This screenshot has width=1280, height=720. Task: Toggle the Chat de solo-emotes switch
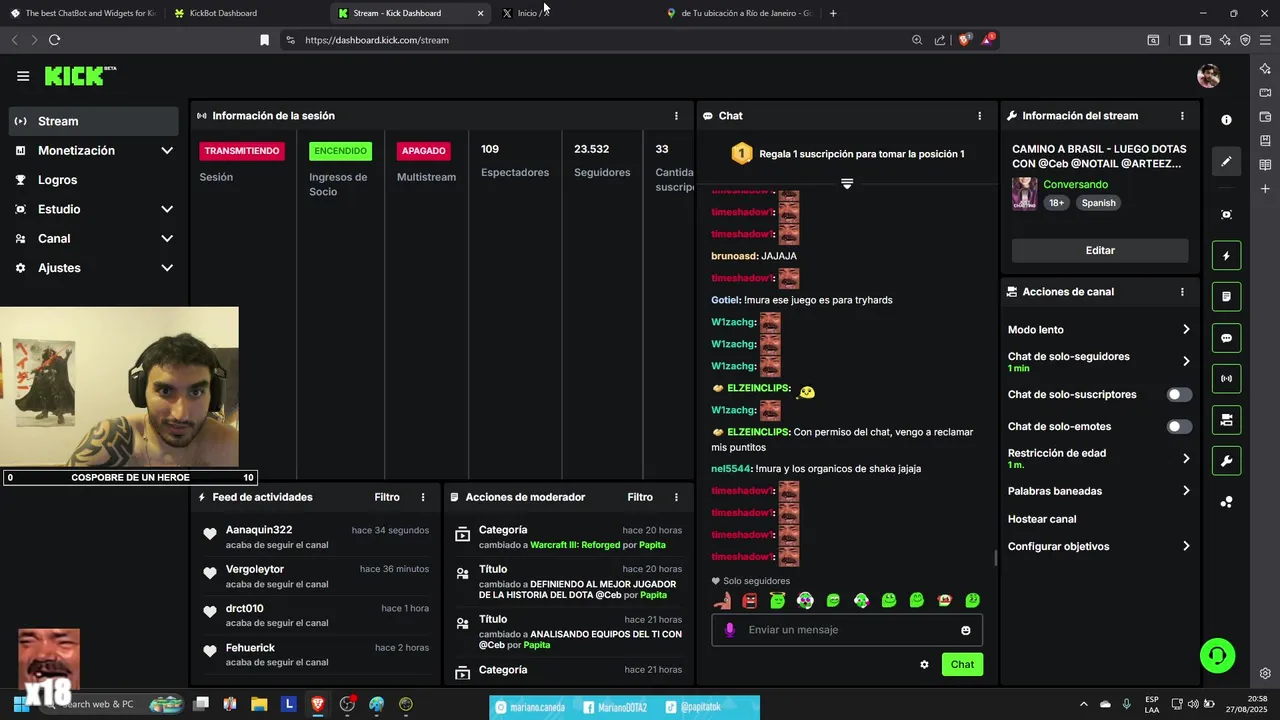[1179, 426]
